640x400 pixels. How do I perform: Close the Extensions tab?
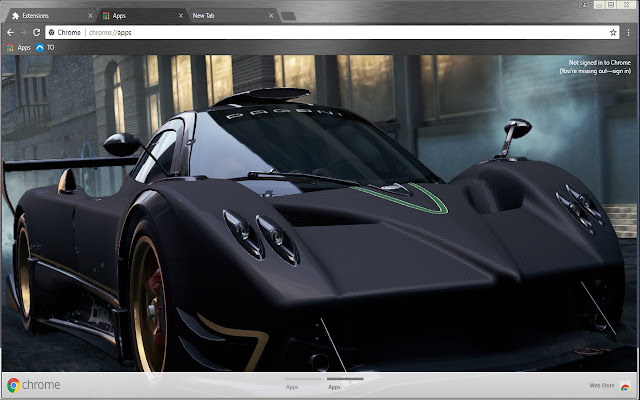[90, 16]
